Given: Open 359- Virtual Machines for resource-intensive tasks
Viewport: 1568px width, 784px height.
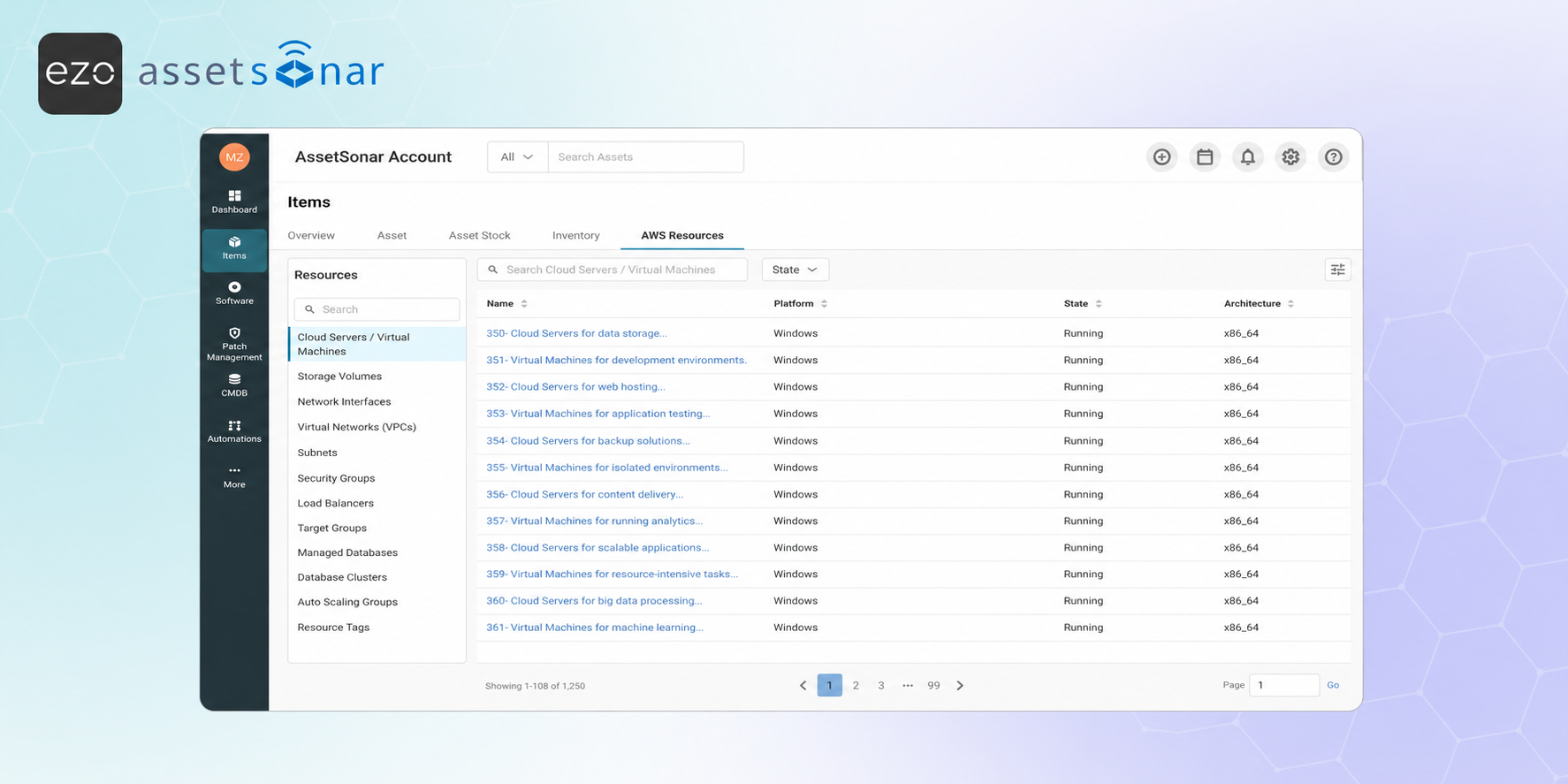Looking at the screenshot, I should (612, 574).
